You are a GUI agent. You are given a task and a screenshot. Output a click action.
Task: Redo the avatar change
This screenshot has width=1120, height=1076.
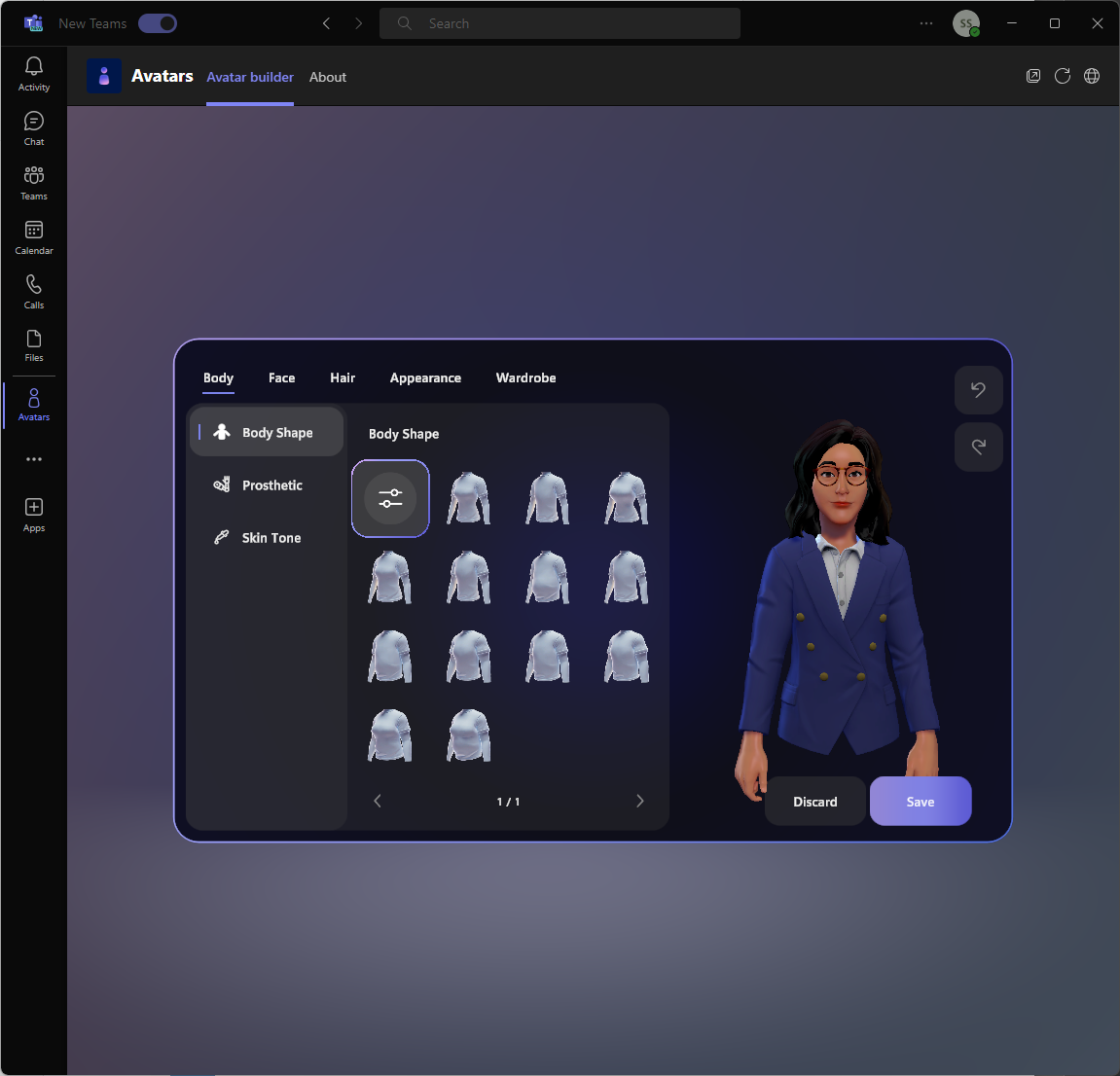pos(979,447)
